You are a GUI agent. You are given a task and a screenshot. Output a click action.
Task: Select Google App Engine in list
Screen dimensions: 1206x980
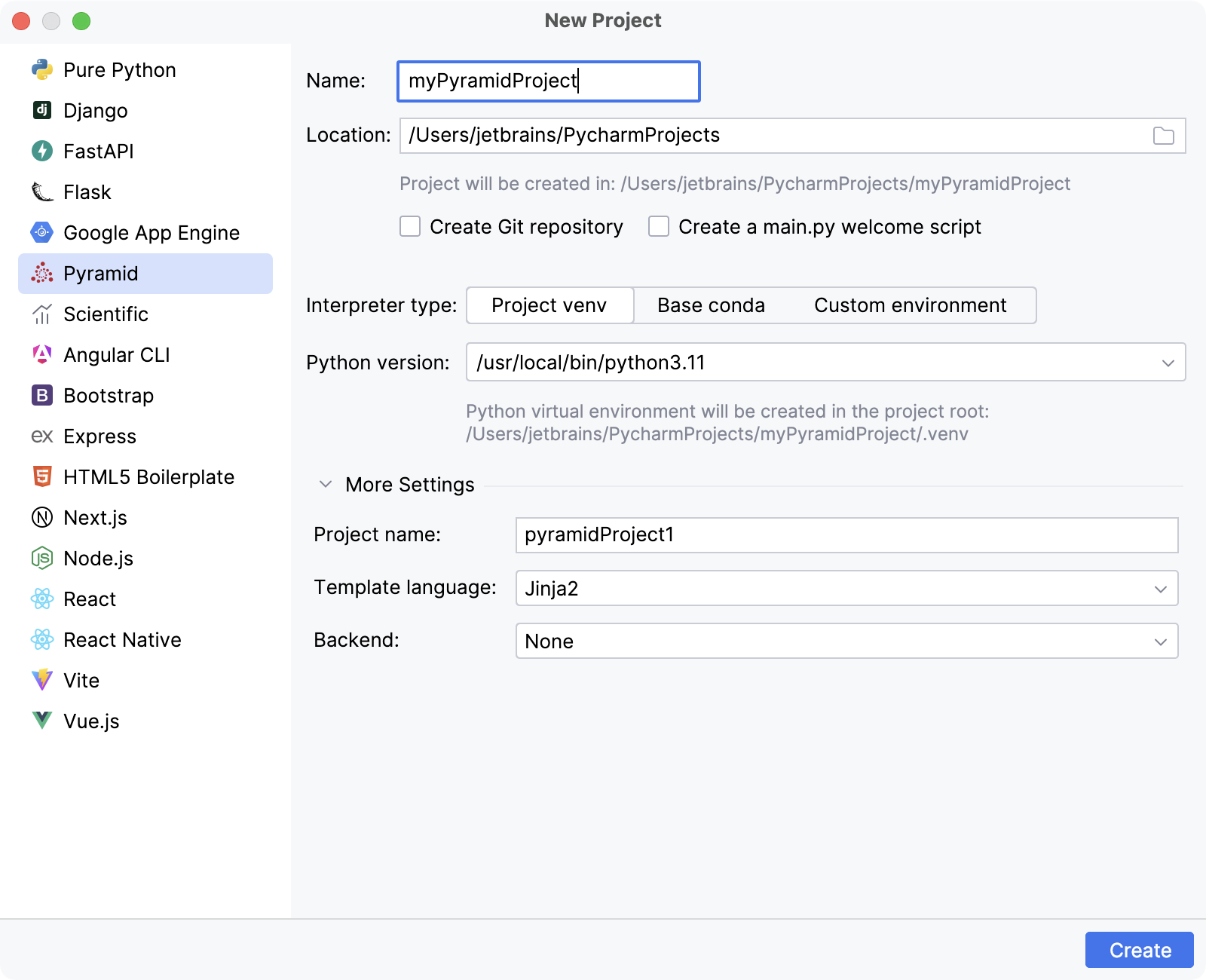click(x=145, y=233)
